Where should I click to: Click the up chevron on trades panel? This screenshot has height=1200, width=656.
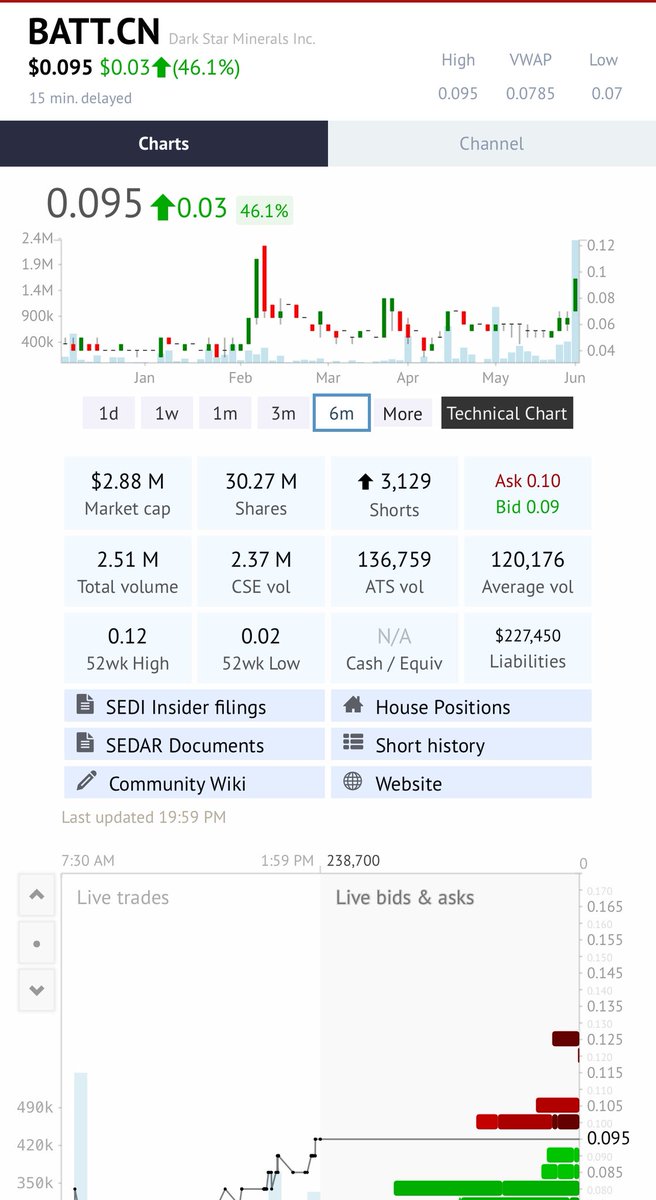coord(37,896)
